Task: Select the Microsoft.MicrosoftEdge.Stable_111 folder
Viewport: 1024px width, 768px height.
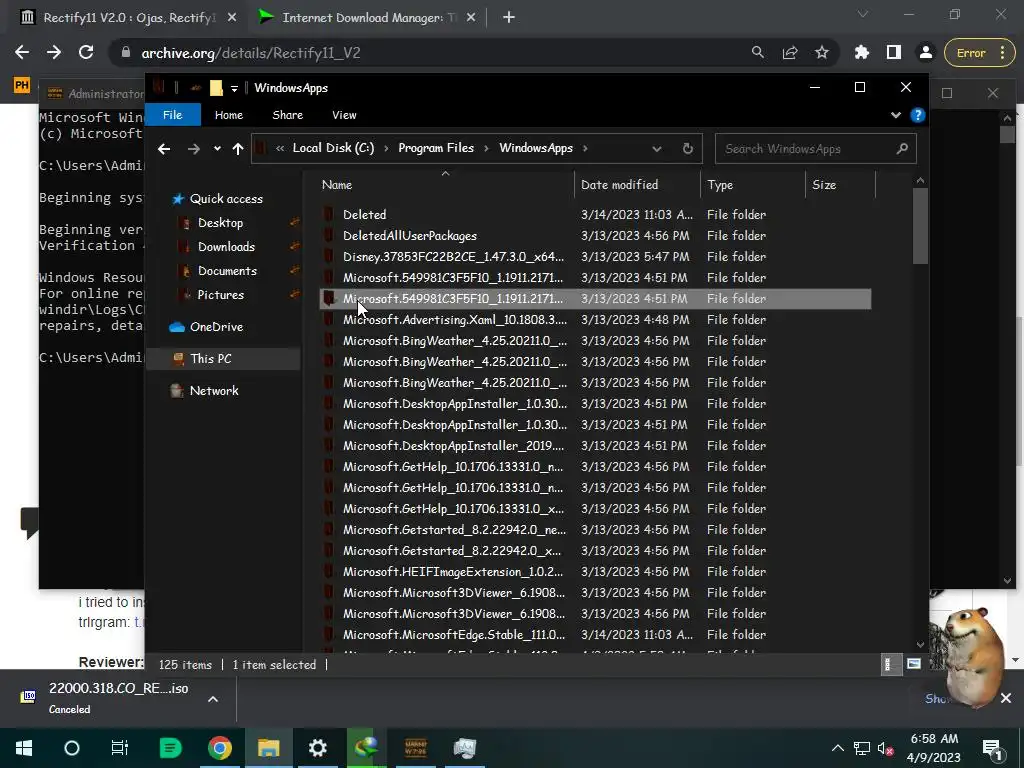Action: tap(595, 634)
